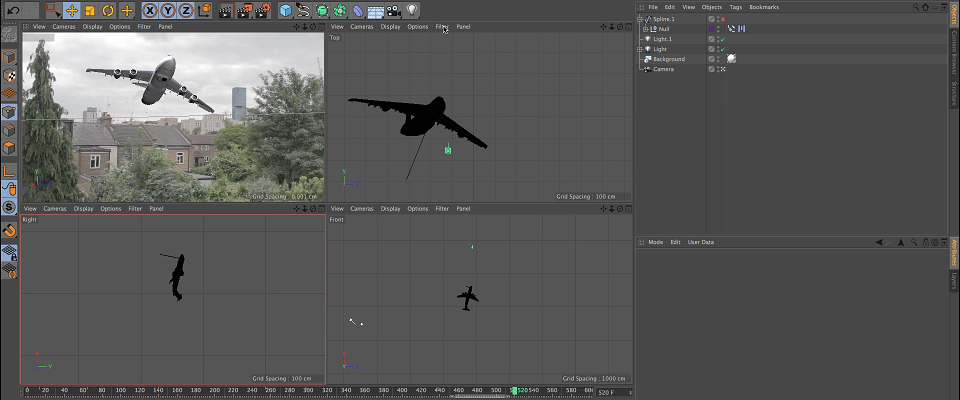Click the Floor environment icon
Image resolution: width=960 pixels, height=400 pixels.
(376, 10)
